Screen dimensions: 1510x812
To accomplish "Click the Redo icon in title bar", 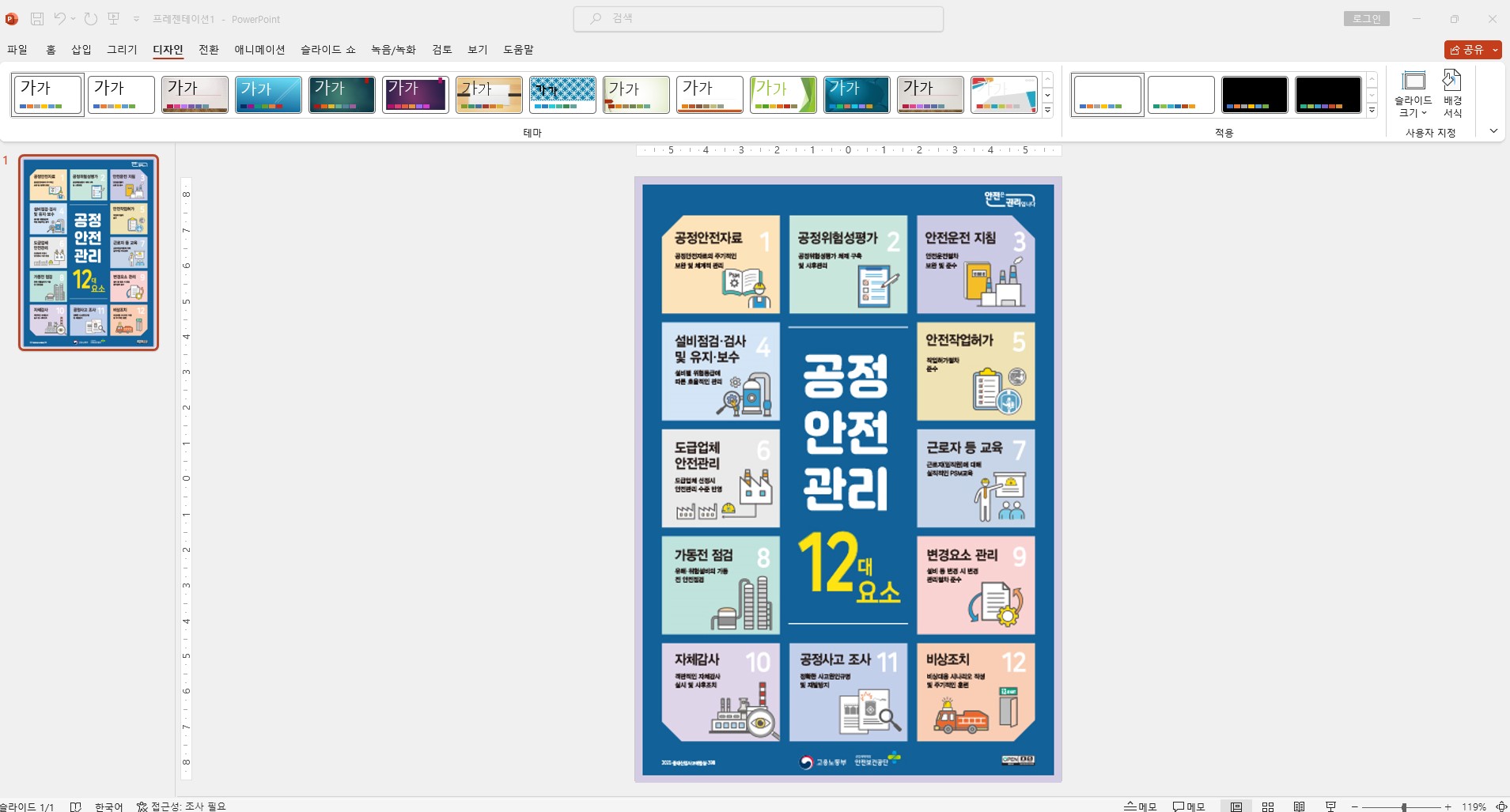I will click(90, 18).
